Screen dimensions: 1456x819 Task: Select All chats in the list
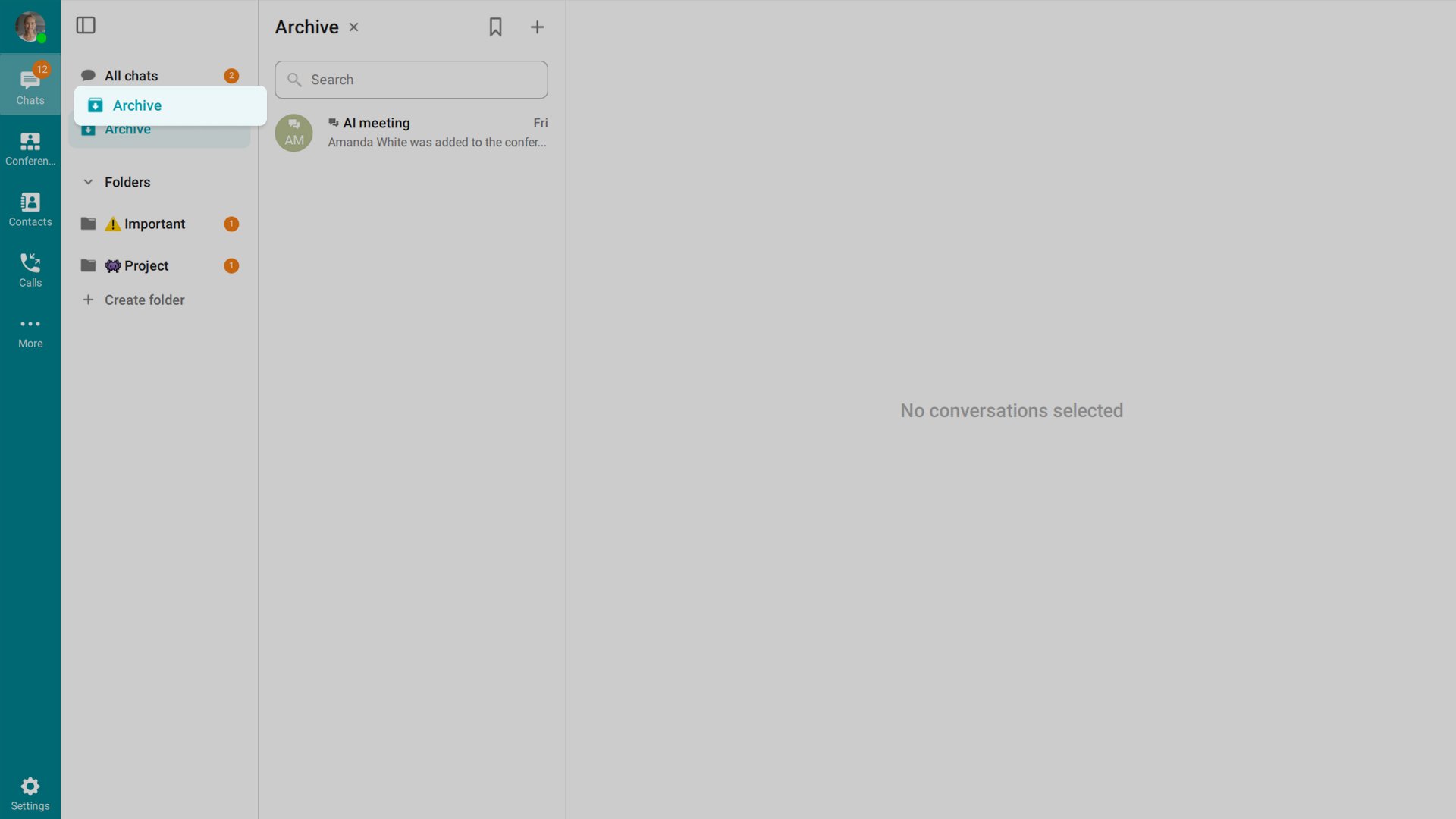(130, 76)
